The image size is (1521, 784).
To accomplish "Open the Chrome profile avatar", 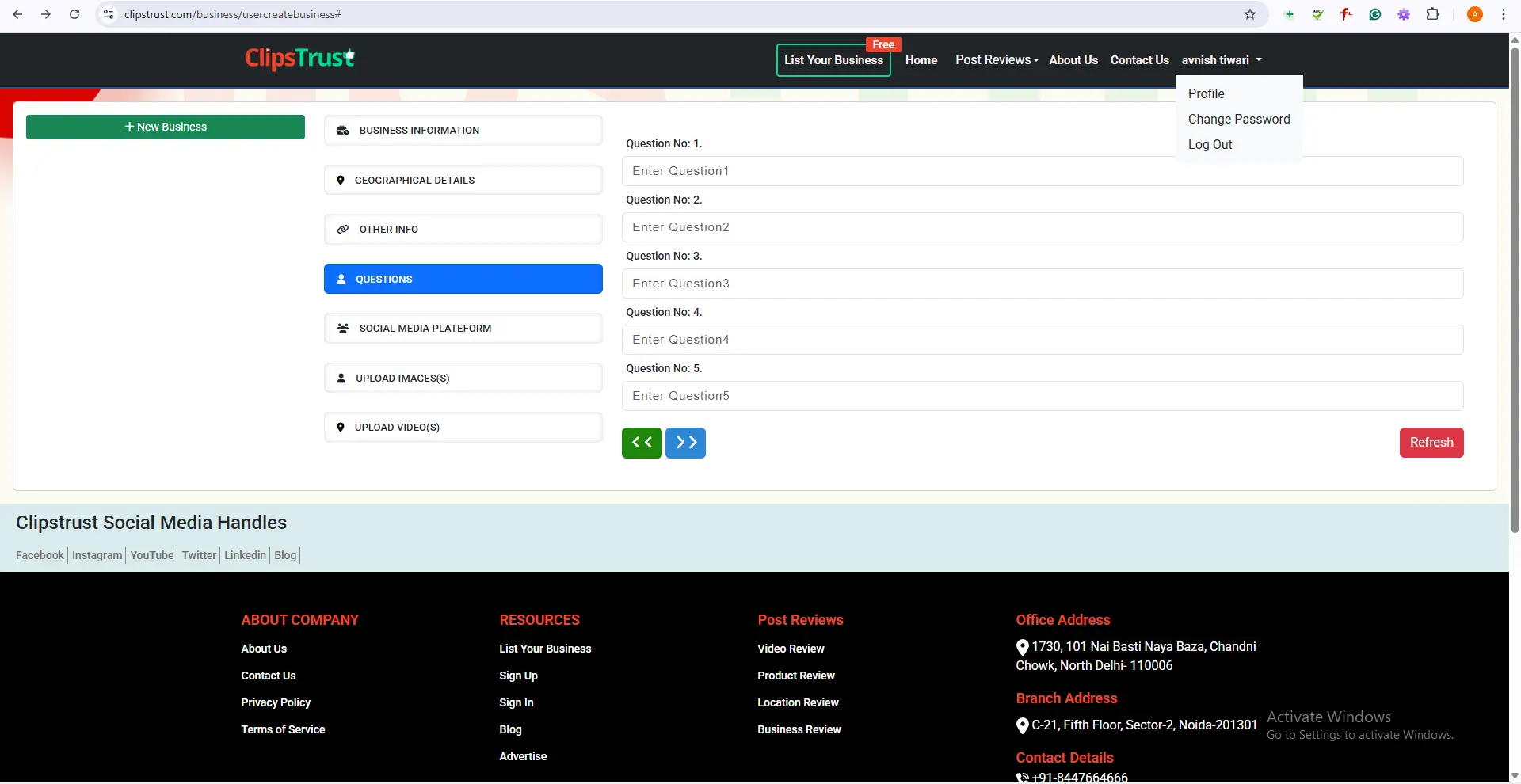I will pyautogui.click(x=1475, y=14).
